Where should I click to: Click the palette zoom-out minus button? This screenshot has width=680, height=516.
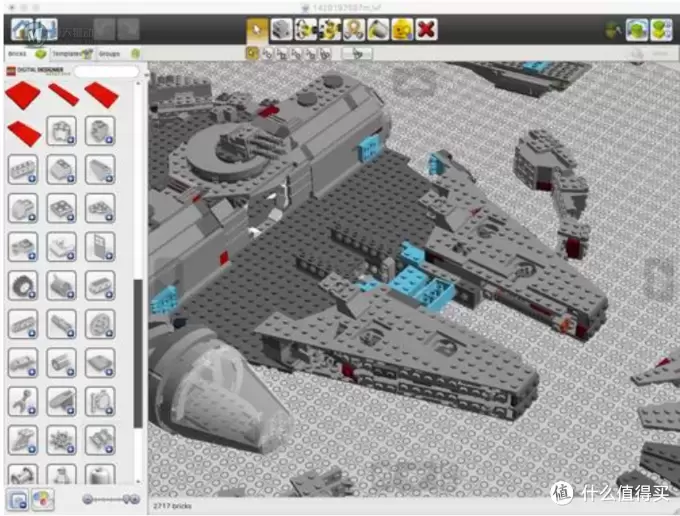pyautogui.click(x=88, y=500)
